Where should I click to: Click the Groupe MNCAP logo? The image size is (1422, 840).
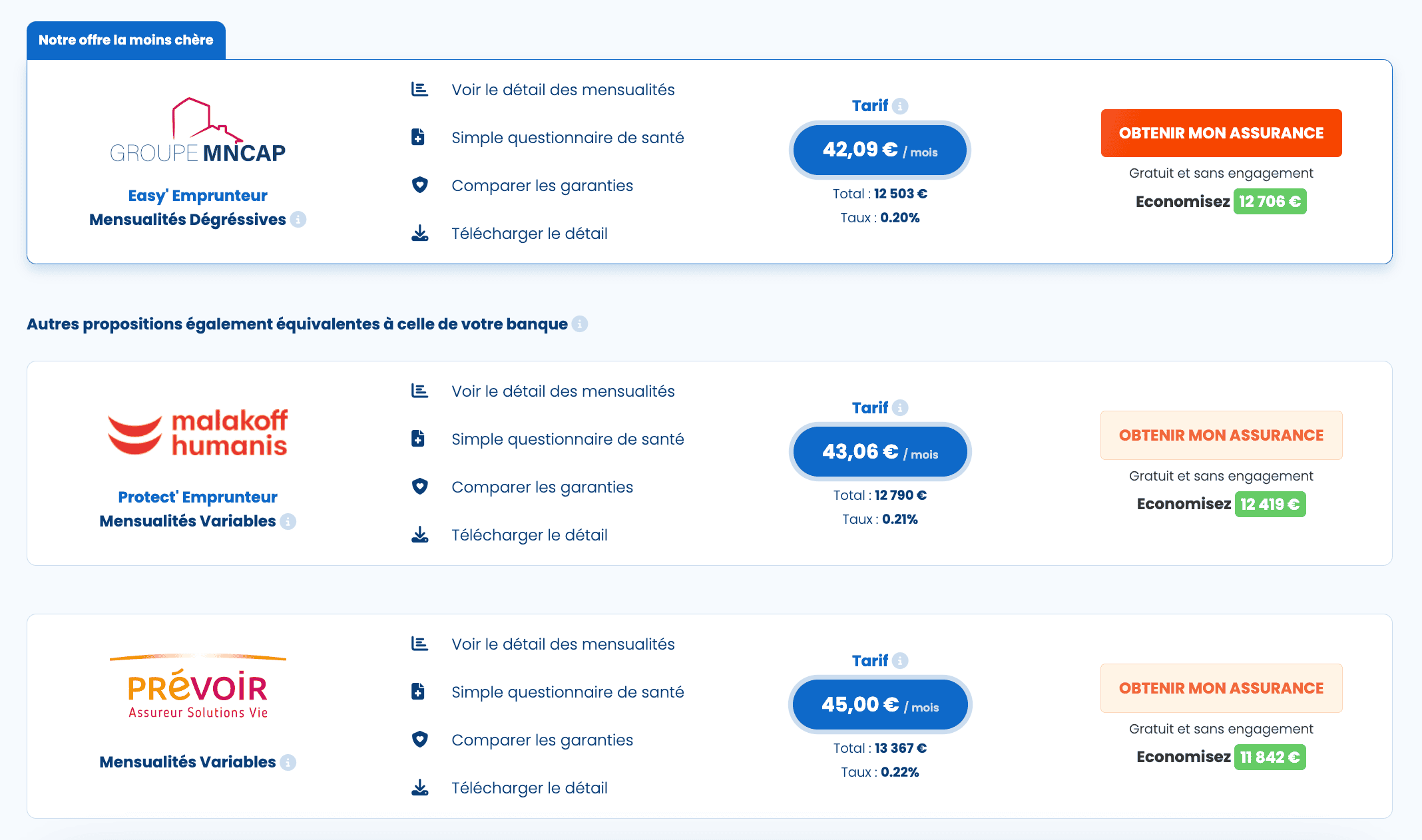pyautogui.click(x=197, y=130)
